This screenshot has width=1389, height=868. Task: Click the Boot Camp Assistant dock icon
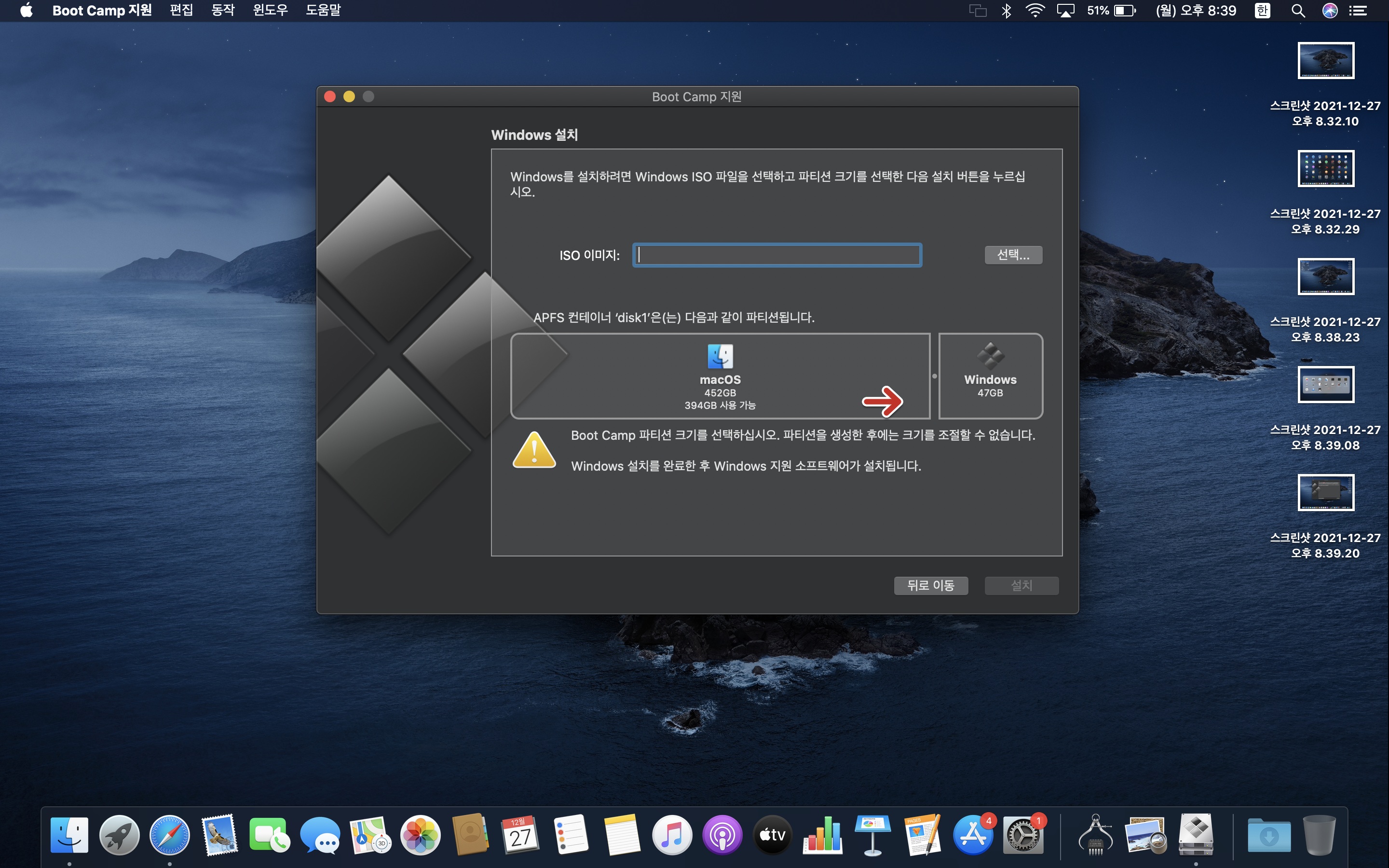[x=1196, y=834]
